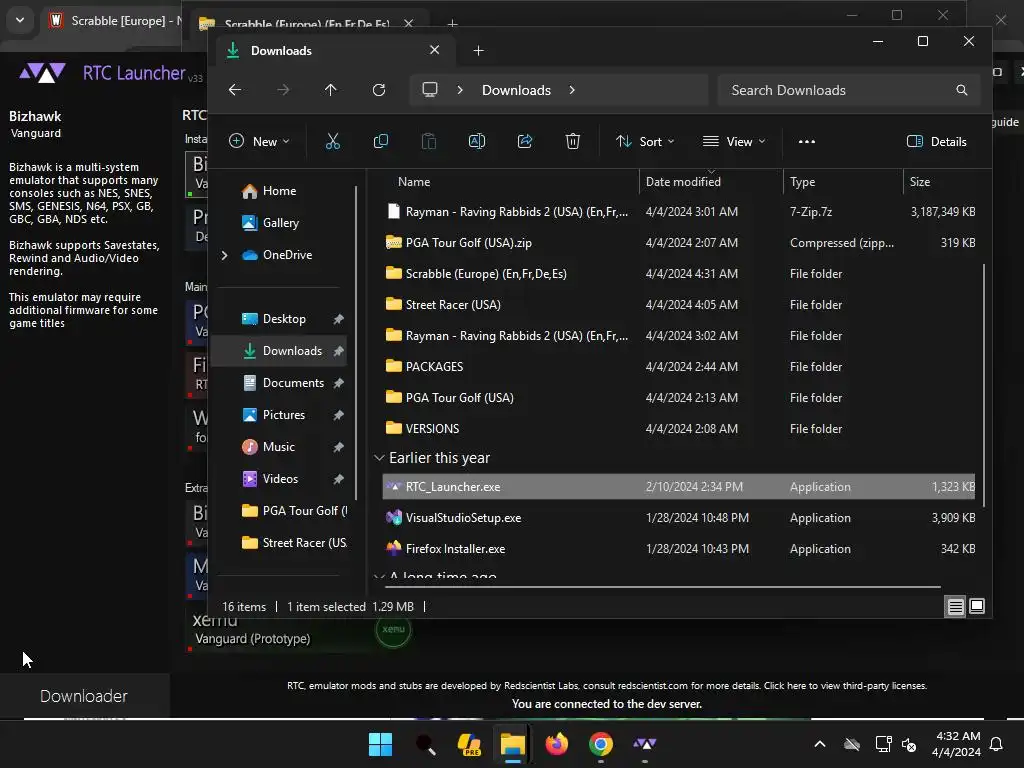Sort by Type column header

tap(803, 182)
